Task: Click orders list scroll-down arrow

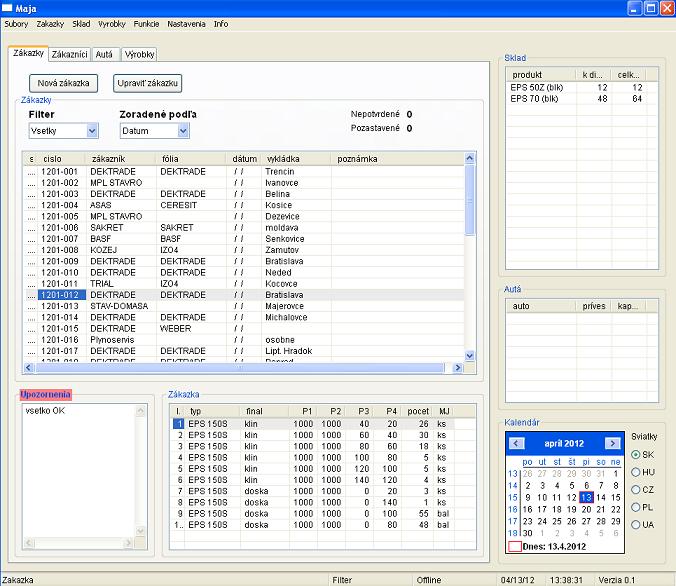Action: 469,356
